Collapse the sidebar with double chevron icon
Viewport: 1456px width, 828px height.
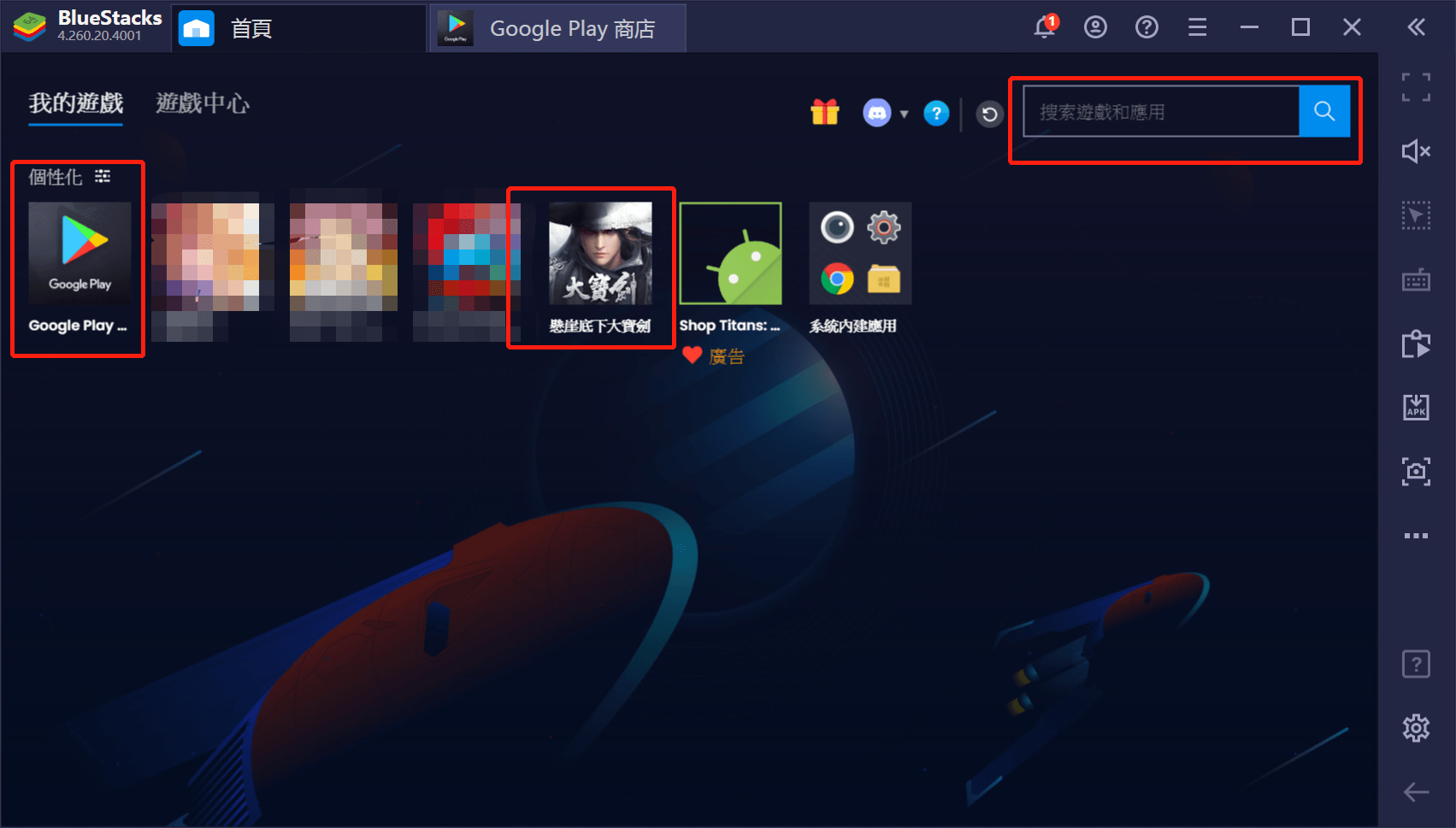click(x=1416, y=27)
